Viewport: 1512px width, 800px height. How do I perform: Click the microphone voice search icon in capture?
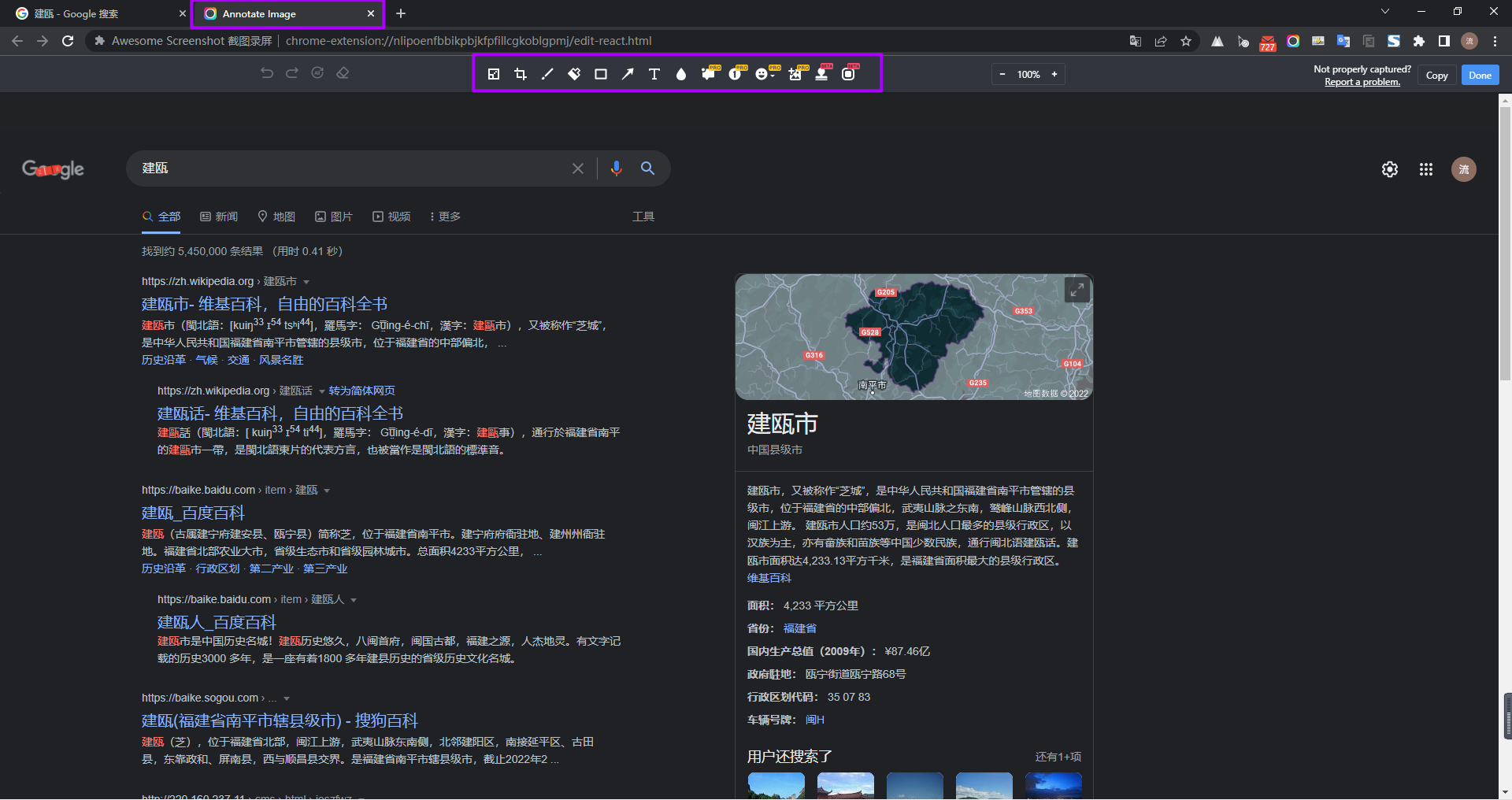[x=617, y=168]
